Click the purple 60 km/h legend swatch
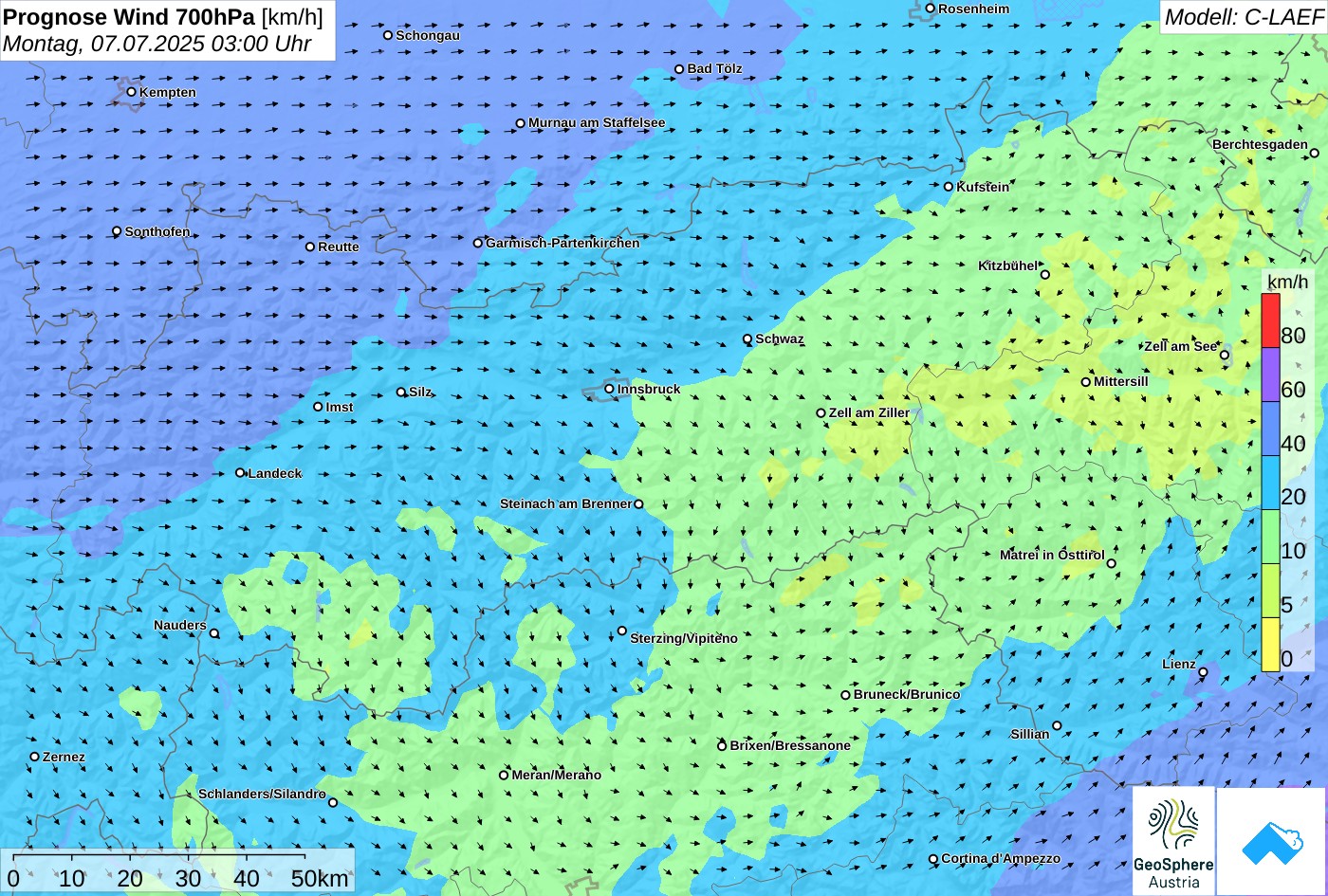 1270,375
